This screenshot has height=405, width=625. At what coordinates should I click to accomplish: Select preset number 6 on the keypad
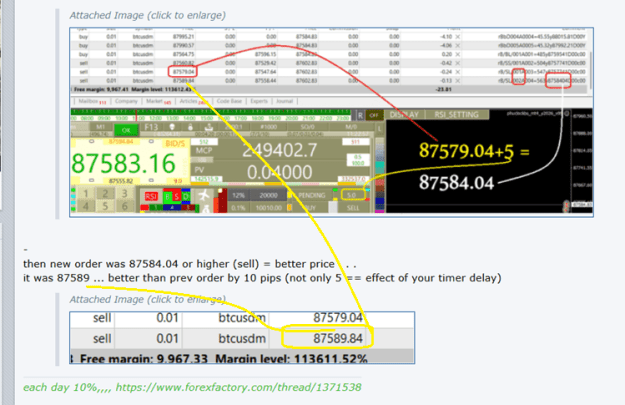point(125,206)
